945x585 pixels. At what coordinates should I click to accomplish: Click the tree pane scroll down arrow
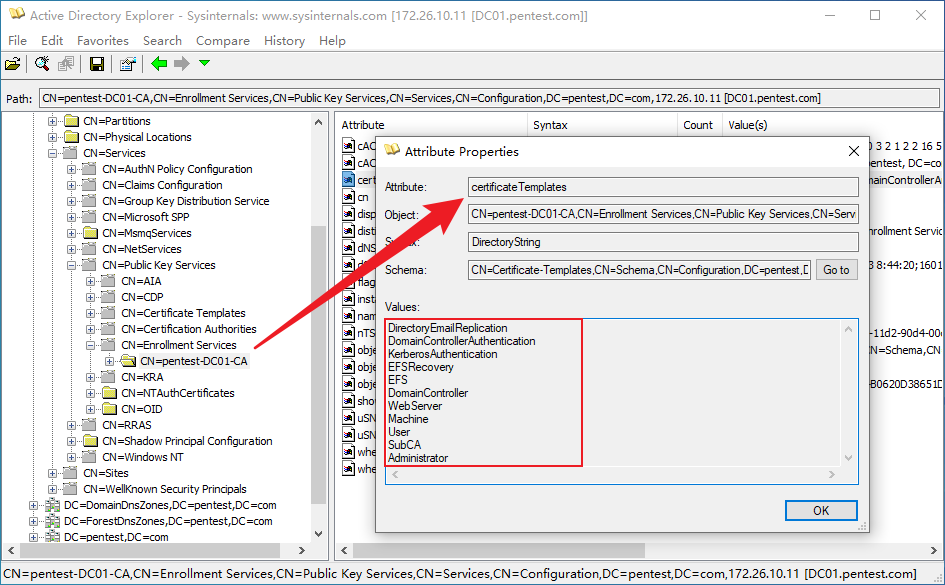(318, 534)
